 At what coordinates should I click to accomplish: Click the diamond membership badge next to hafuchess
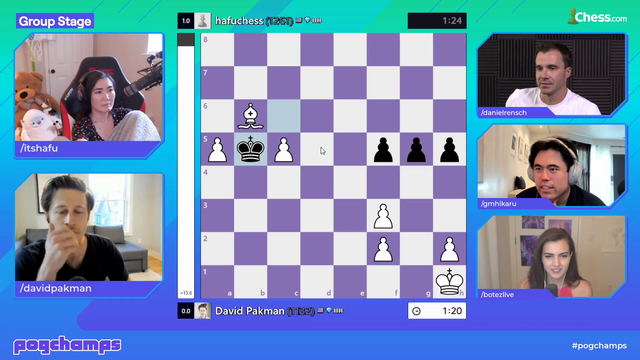click(x=308, y=20)
